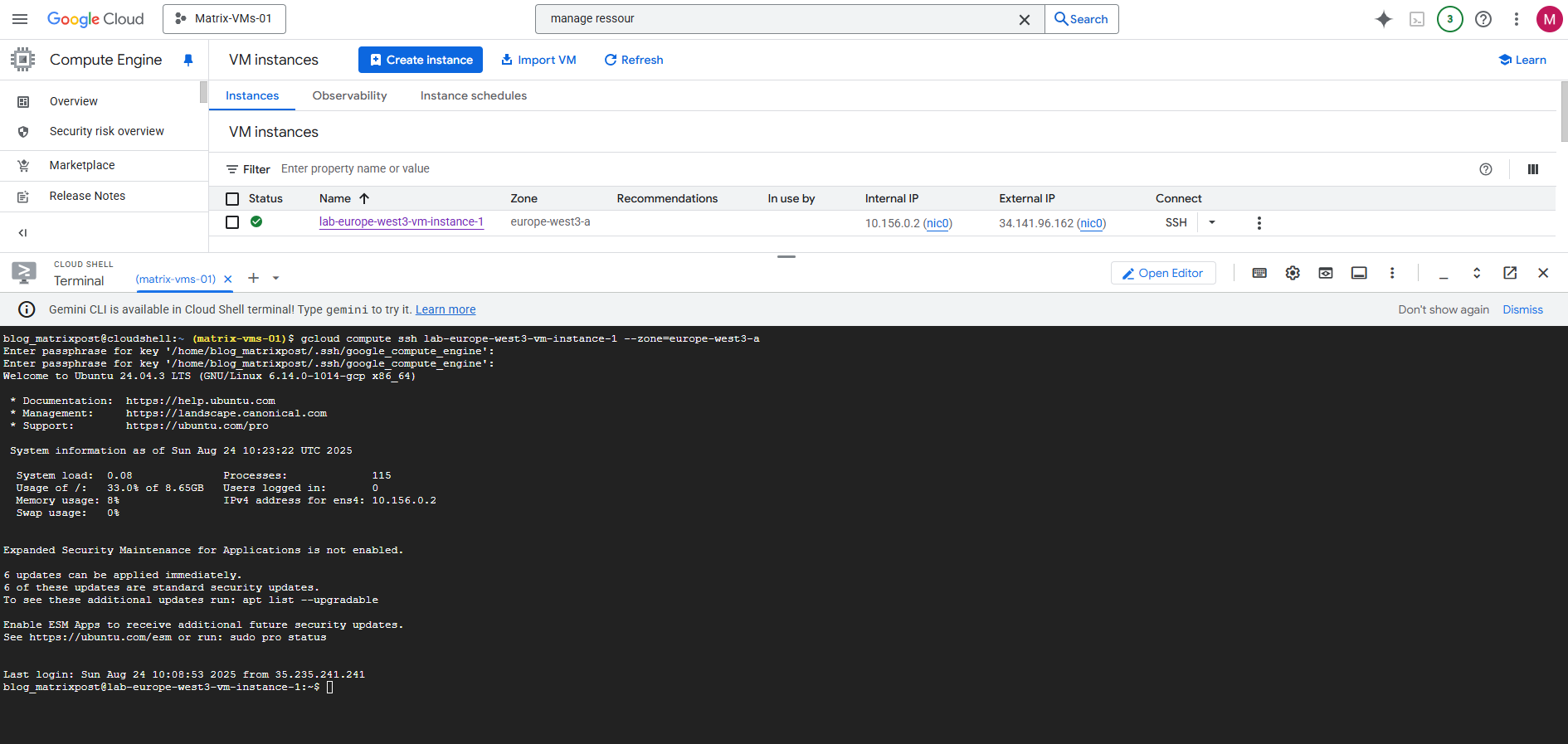This screenshot has width=1568, height=744.
Task: Open the Matrix-VMs-01 project picker
Action: tap(224, 19)
